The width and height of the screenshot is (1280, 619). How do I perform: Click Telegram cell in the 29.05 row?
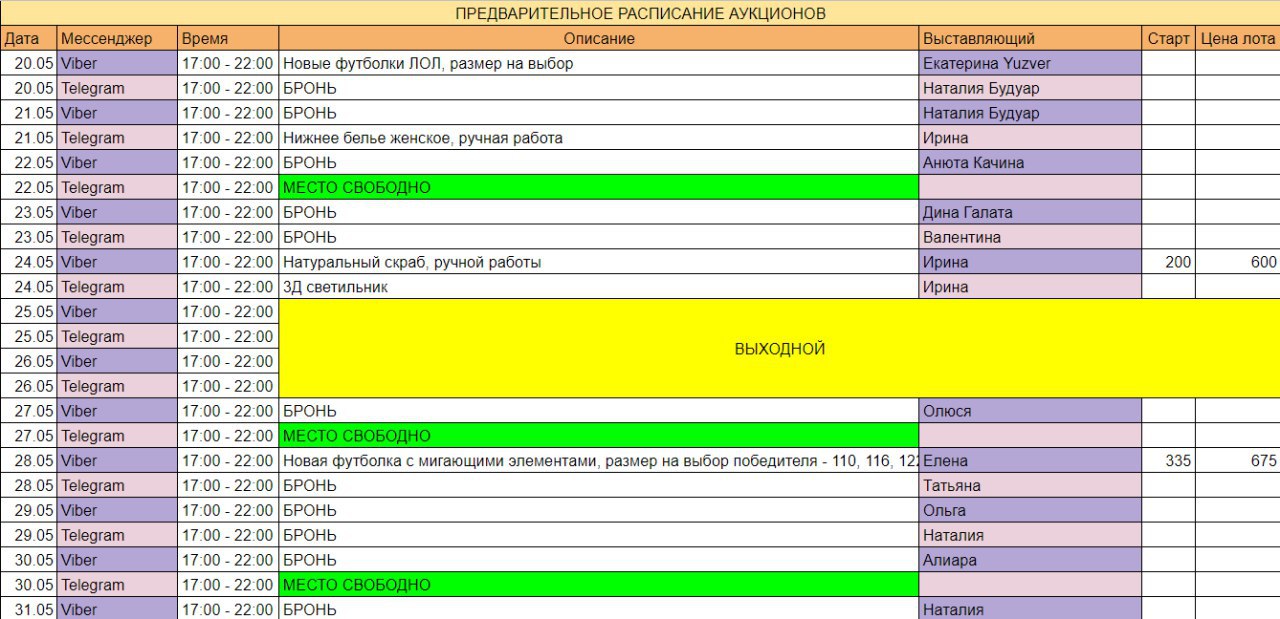[x=118, y=535]
